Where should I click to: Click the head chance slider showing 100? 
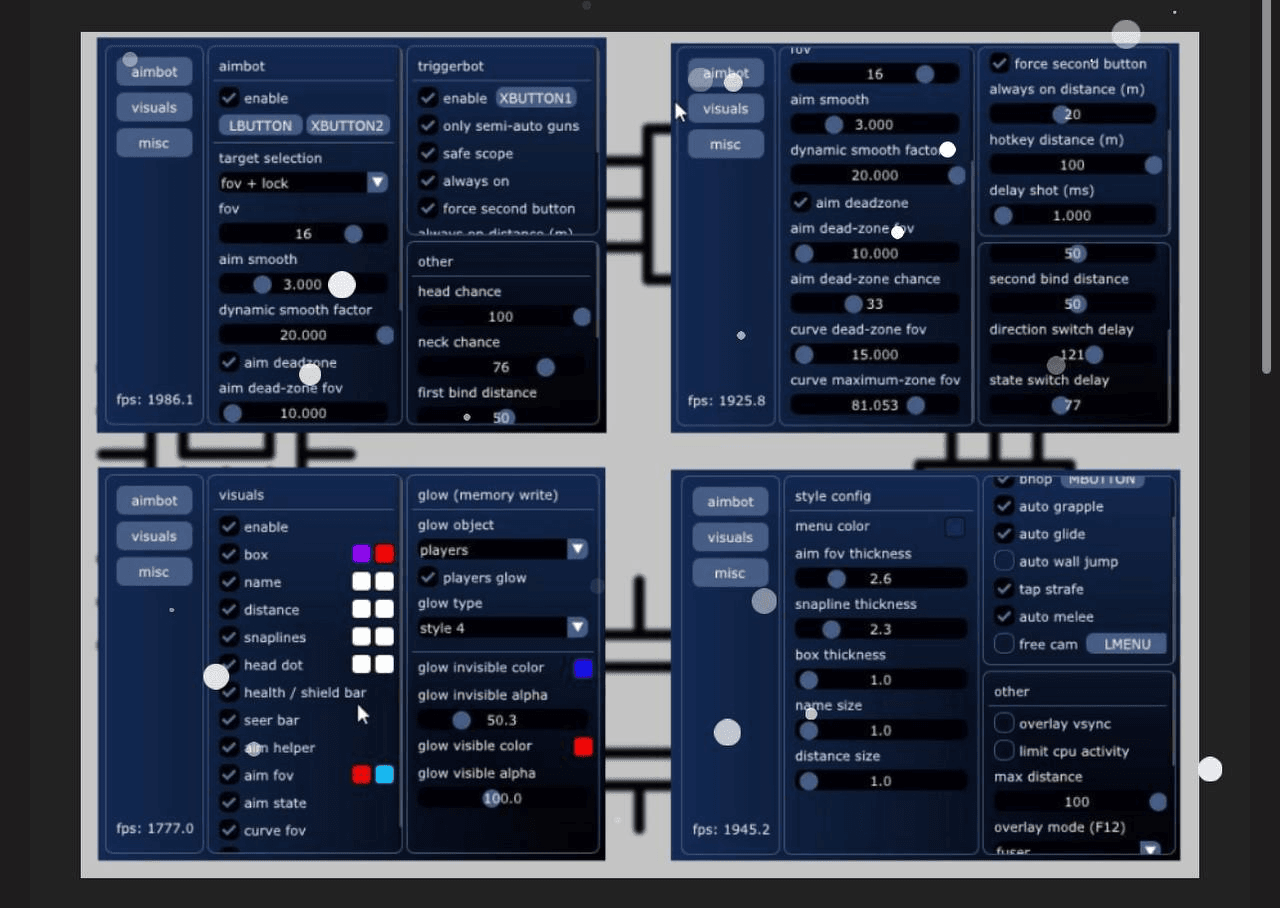tap(503, 316)
